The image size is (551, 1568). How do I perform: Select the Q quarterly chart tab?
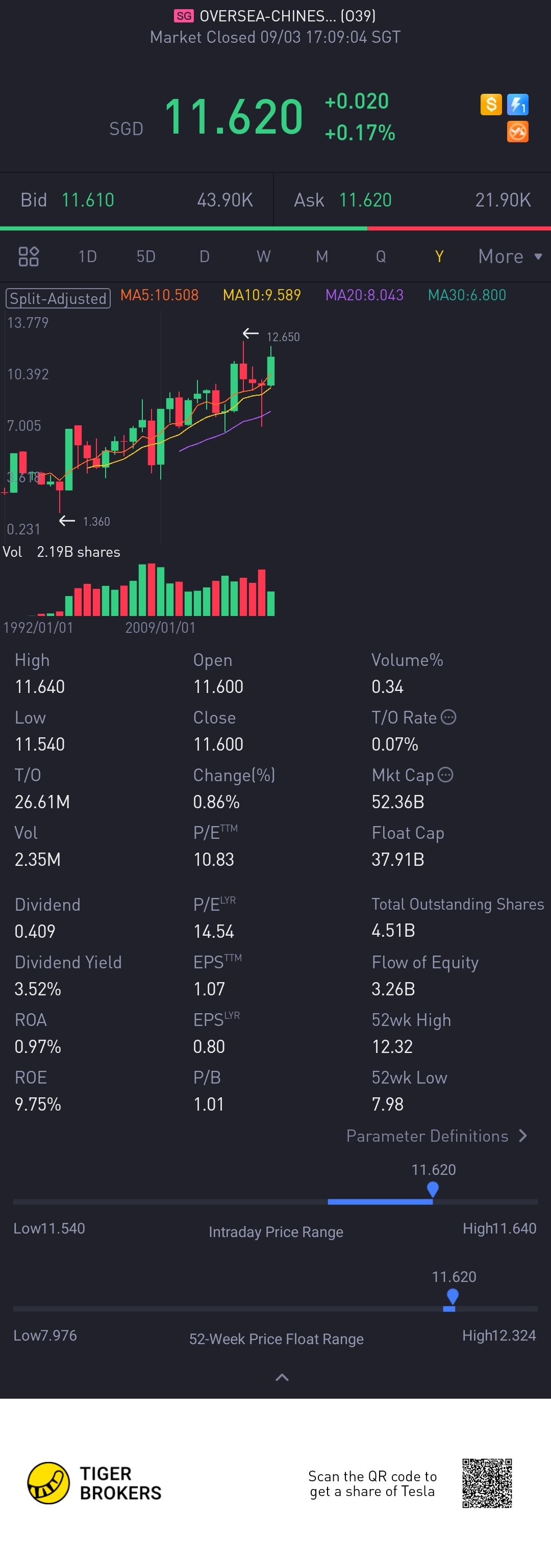tap(381, 256)
